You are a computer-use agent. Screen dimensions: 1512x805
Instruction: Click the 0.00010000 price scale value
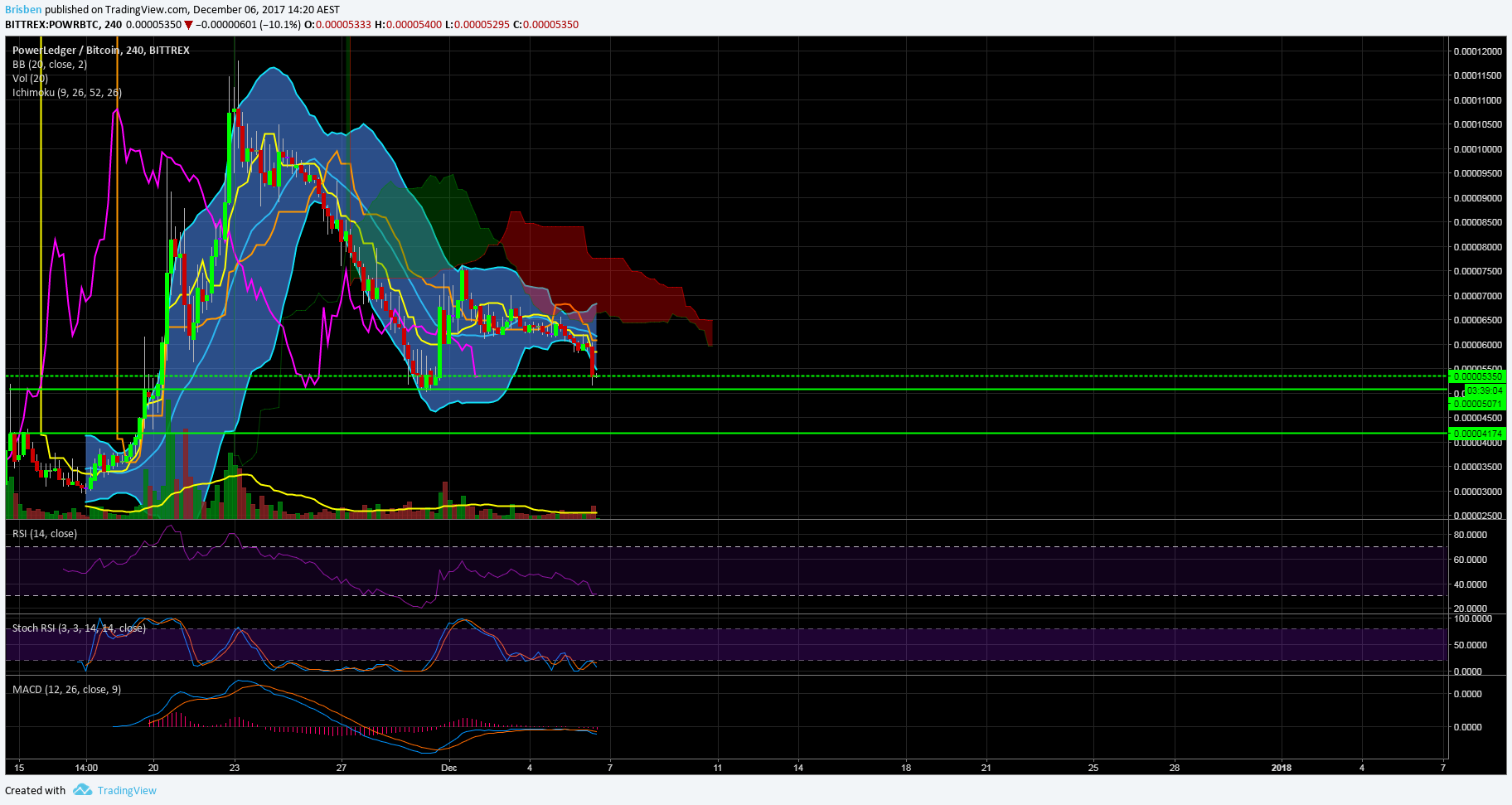[x=1478, y=149]
